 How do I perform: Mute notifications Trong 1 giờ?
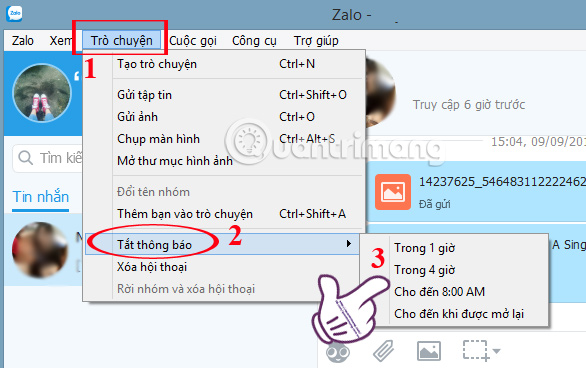click(x=454, y=248)
